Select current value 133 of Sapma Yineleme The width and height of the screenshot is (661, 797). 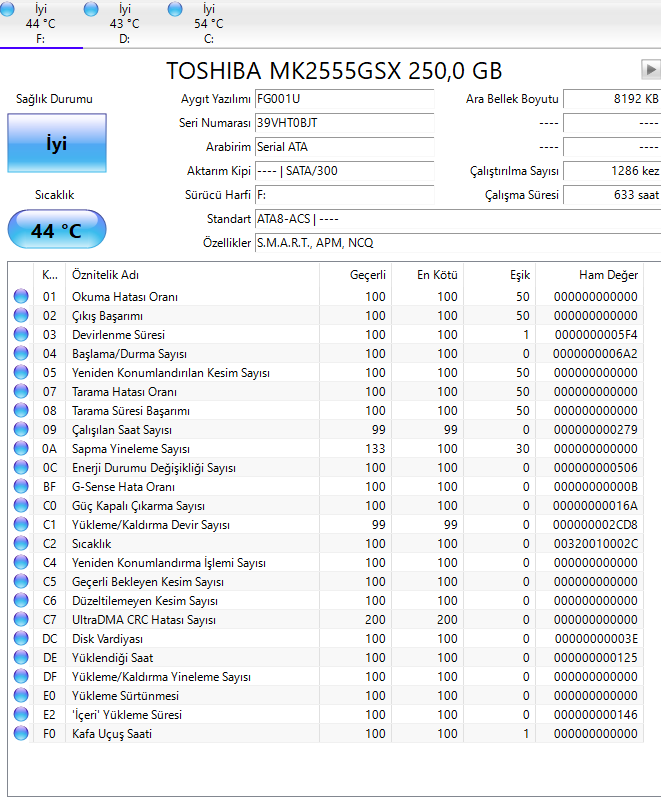click(x=375, y=449)
